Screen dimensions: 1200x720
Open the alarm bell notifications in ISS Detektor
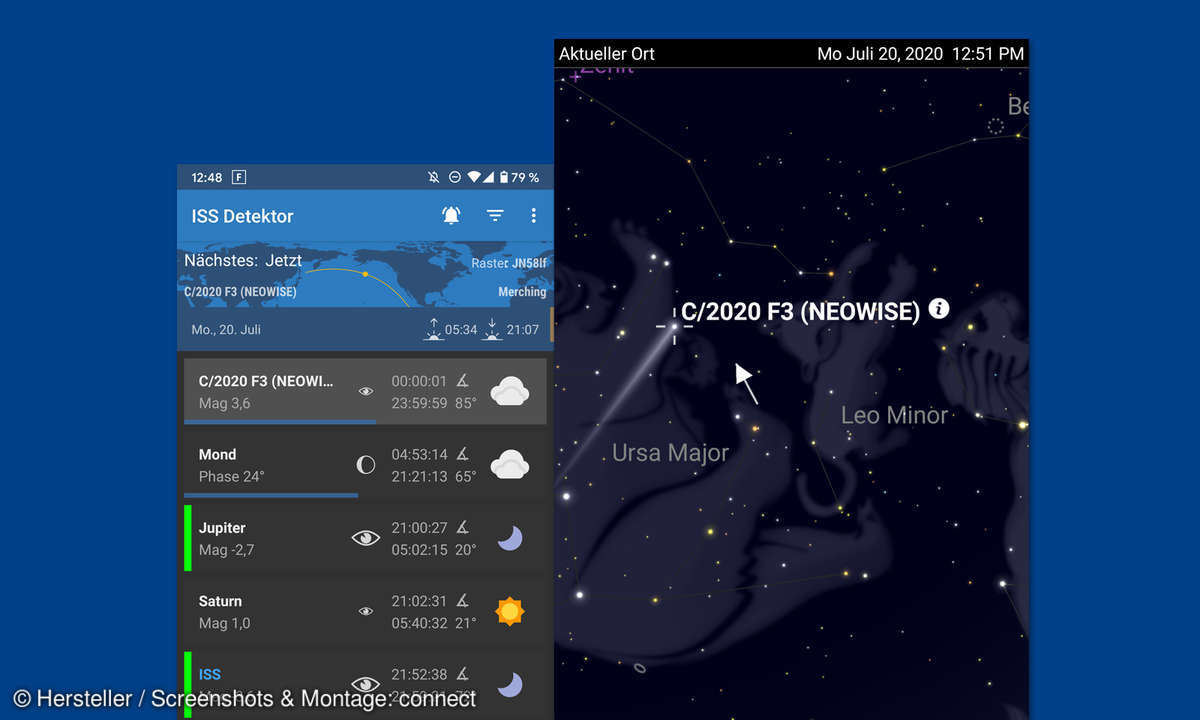point(451,215)
